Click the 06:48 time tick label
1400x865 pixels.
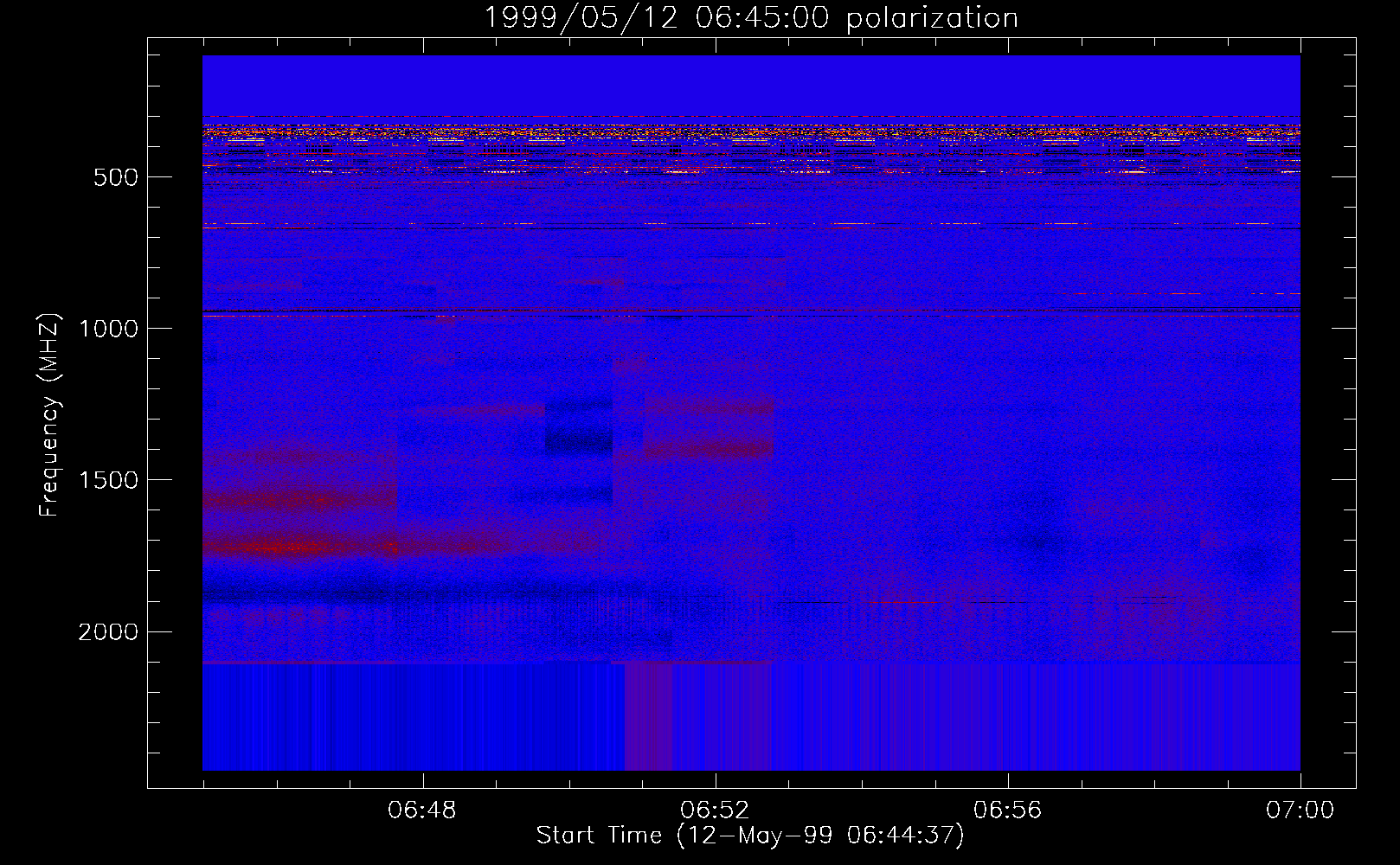click(422, 811)
